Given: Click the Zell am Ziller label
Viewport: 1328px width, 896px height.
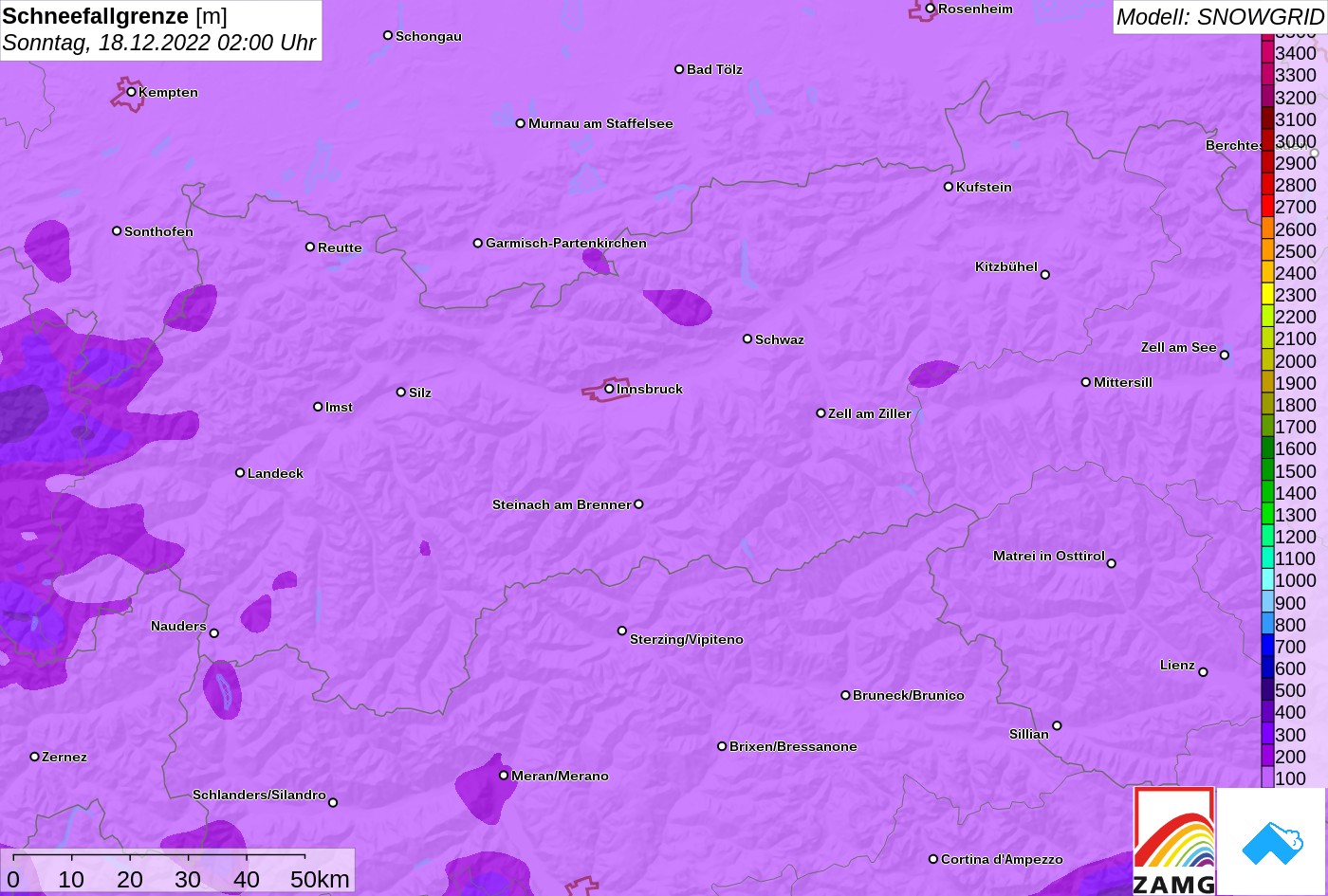Looking at the screenshot, I should (x=870, y=413).
